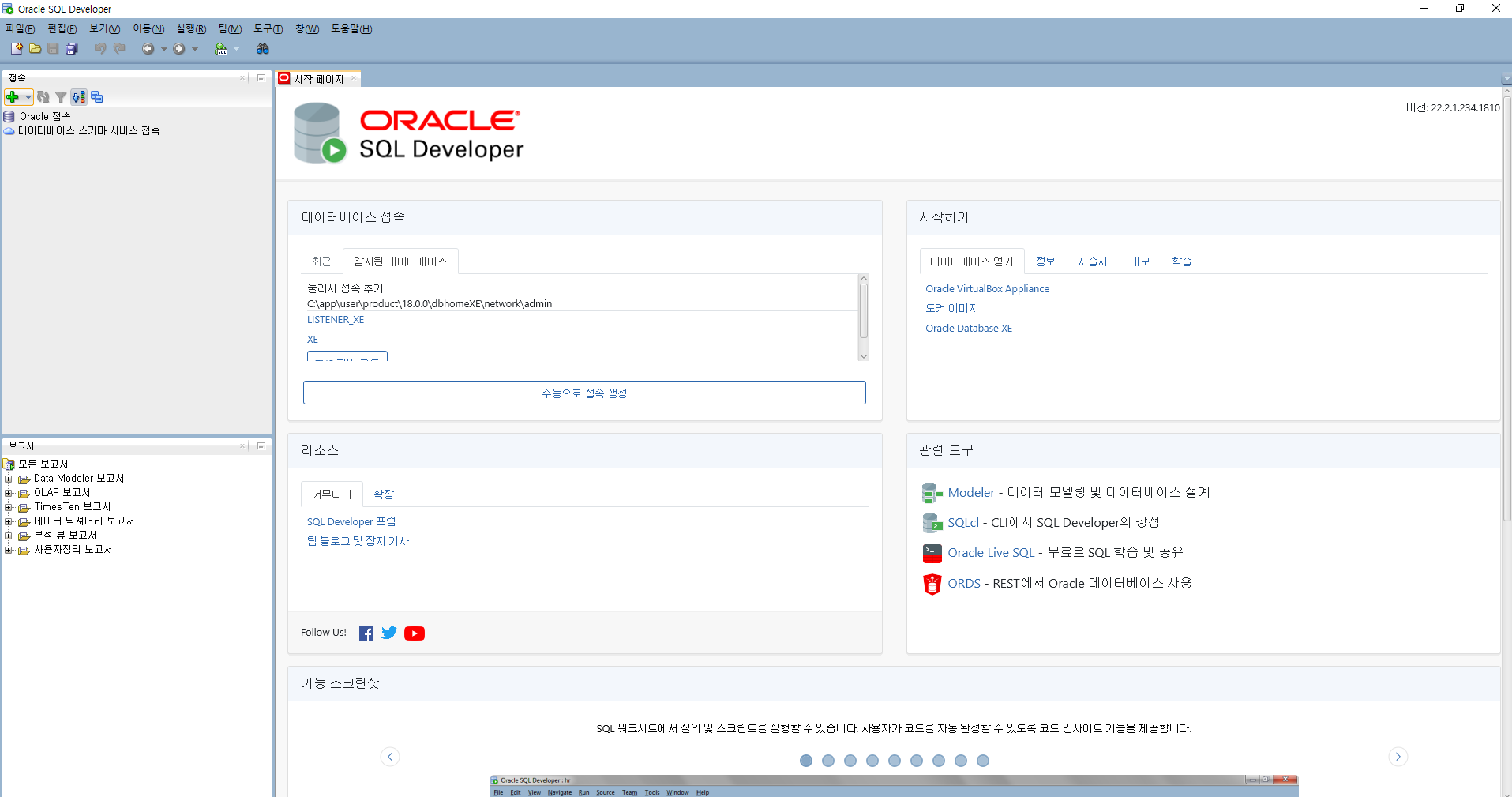
Task: Toggle the schema browser icon in connections toolbar
Action: pos(79,97)
